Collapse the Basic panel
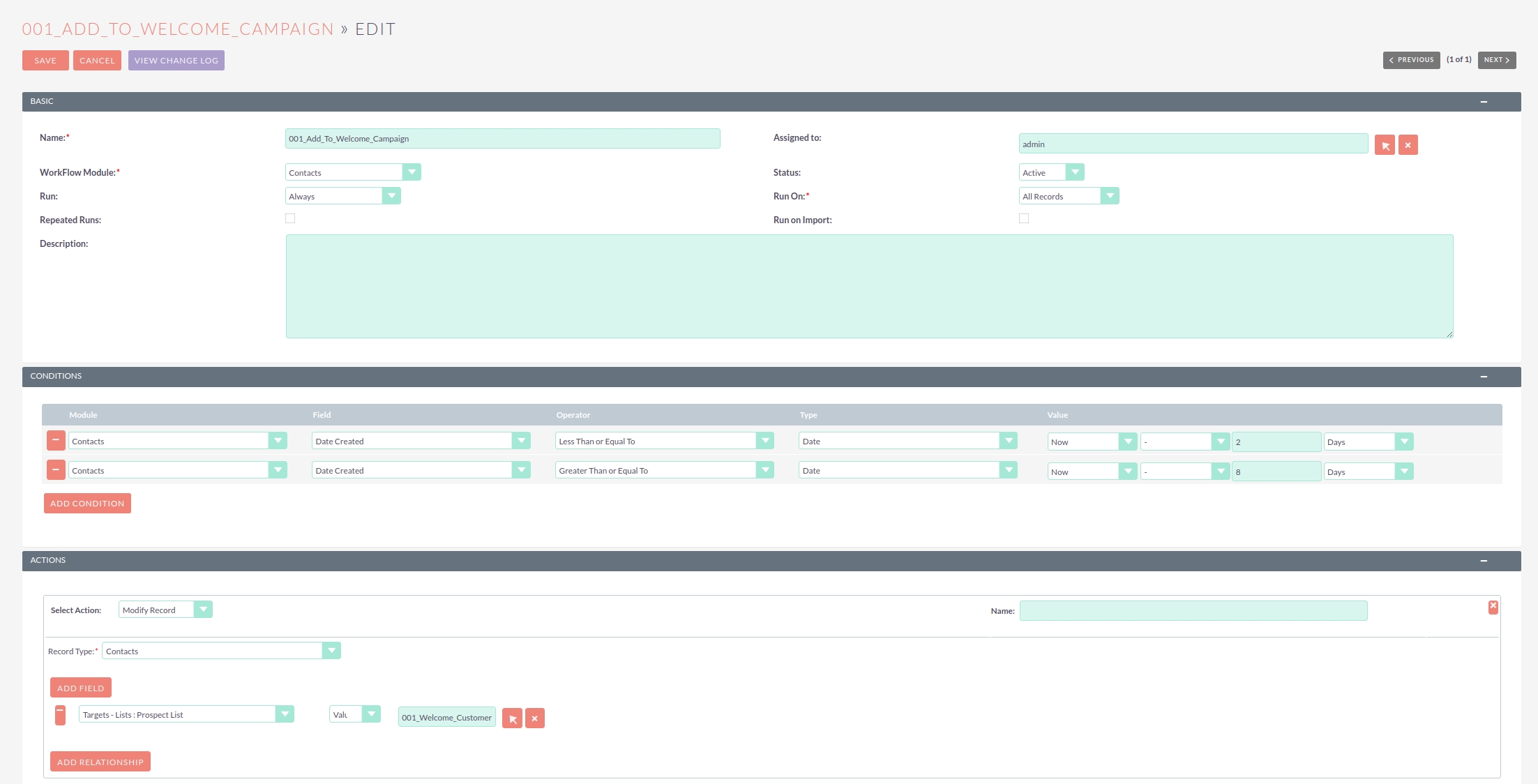The height and width of the screenshot is (784, 1538). coord(1484,102)
